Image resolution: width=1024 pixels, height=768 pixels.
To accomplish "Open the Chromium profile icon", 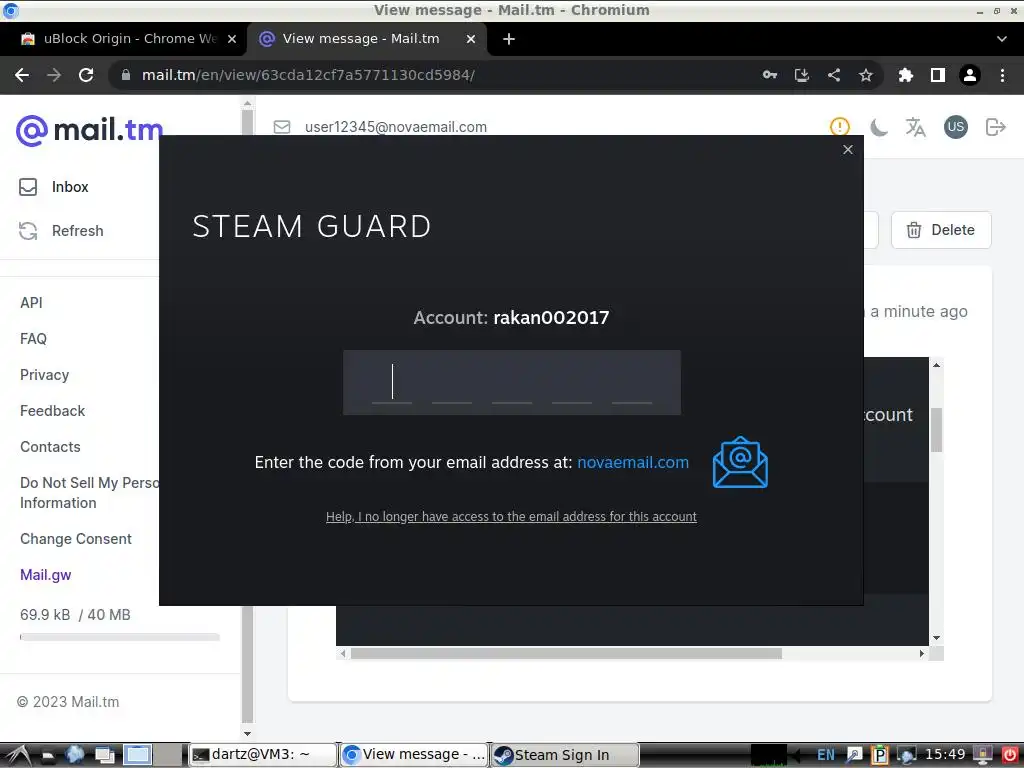I will [x=970, y=75].
